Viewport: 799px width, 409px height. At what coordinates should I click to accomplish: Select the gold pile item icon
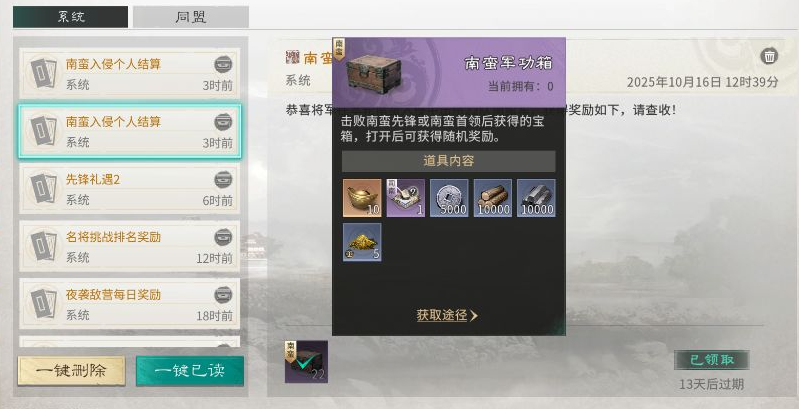[x=362, y=242]
